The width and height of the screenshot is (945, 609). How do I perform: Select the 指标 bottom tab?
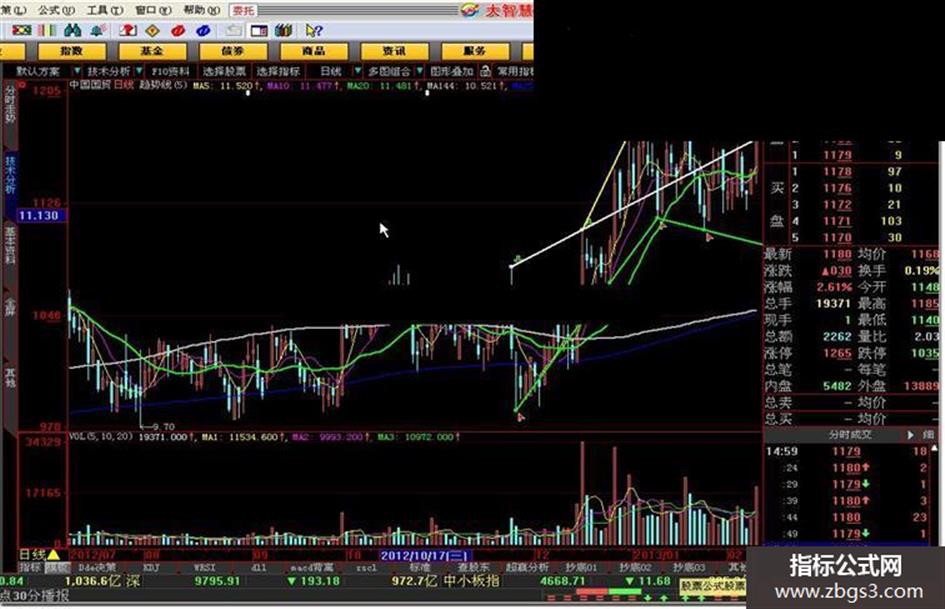click(30, 568)
